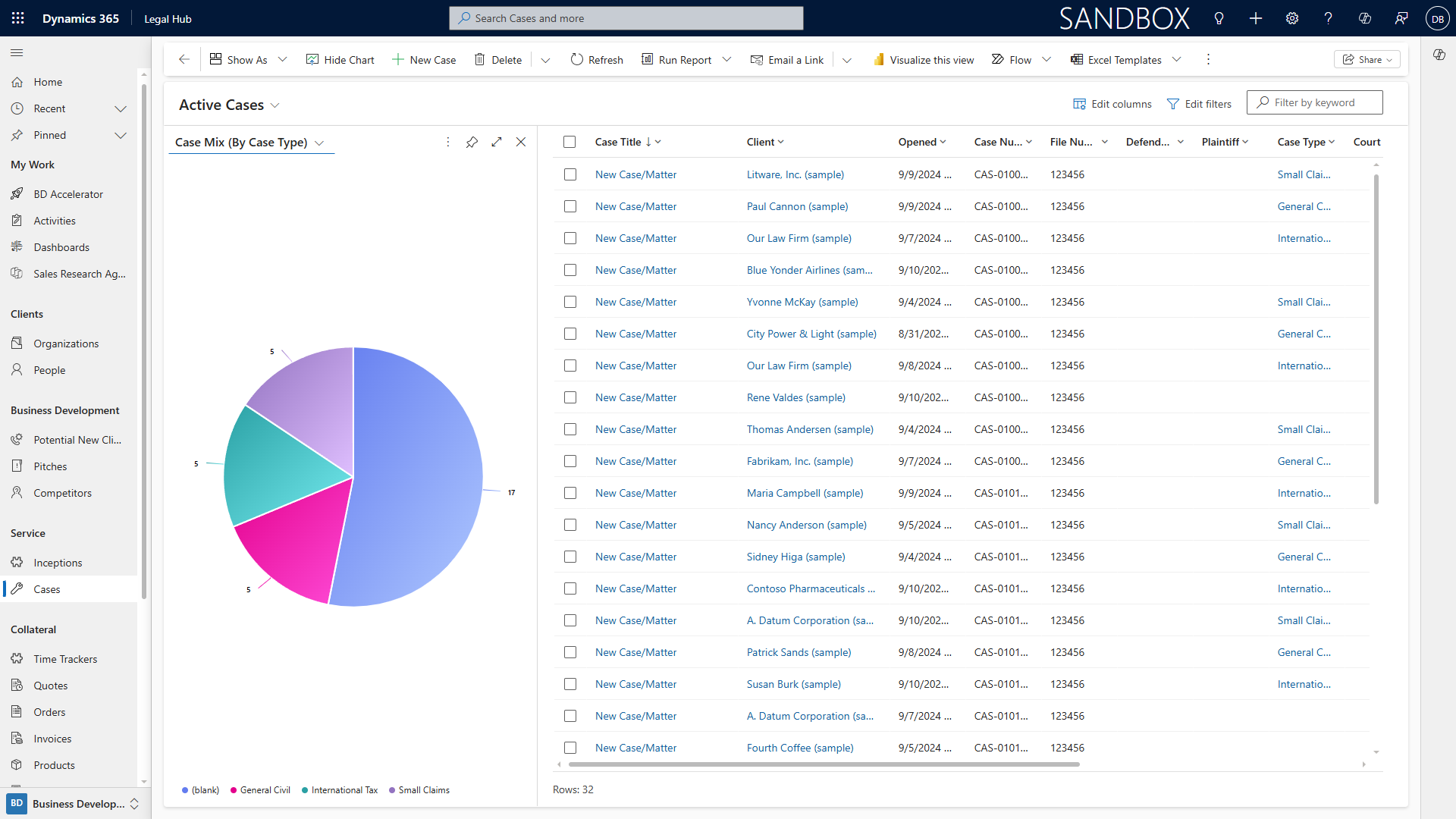Open the app launcher waffle icon

point(18,18)
